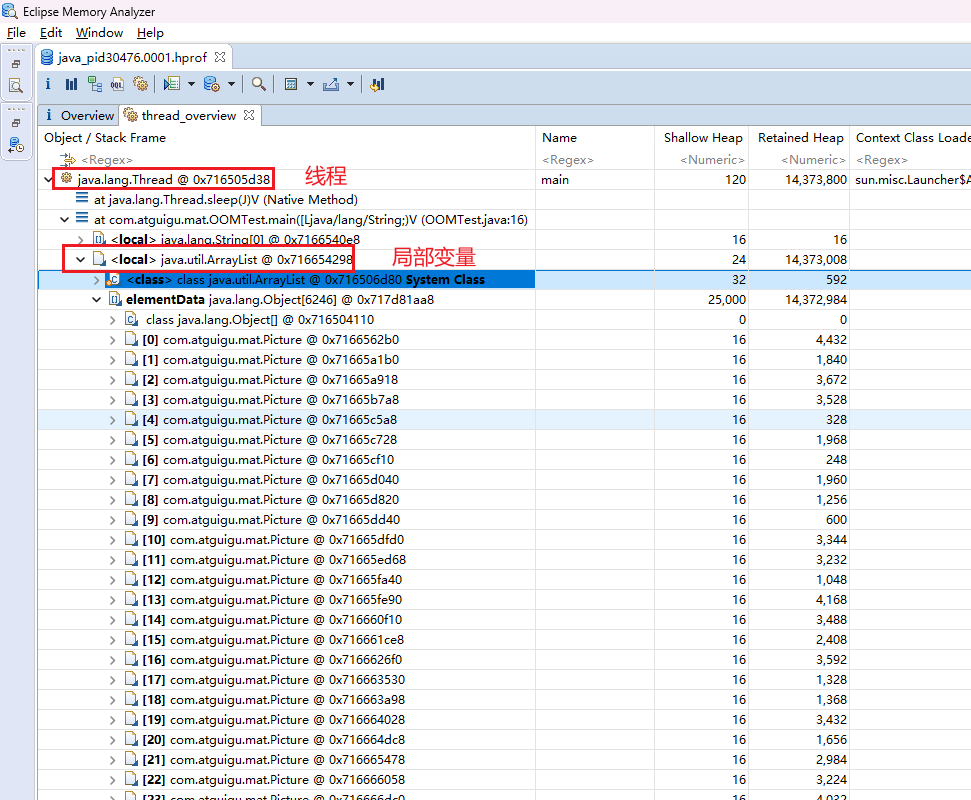Expand Picture element [4]
Screen dimensions: 971x800
112,420
